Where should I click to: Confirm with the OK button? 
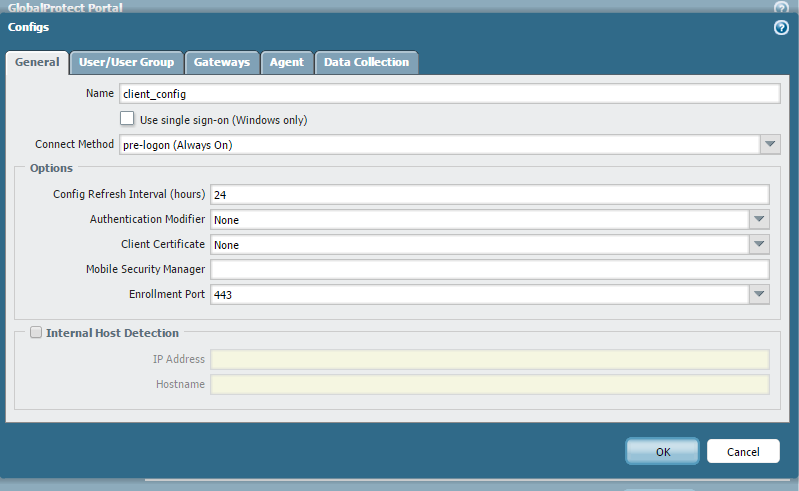[662, 451]
